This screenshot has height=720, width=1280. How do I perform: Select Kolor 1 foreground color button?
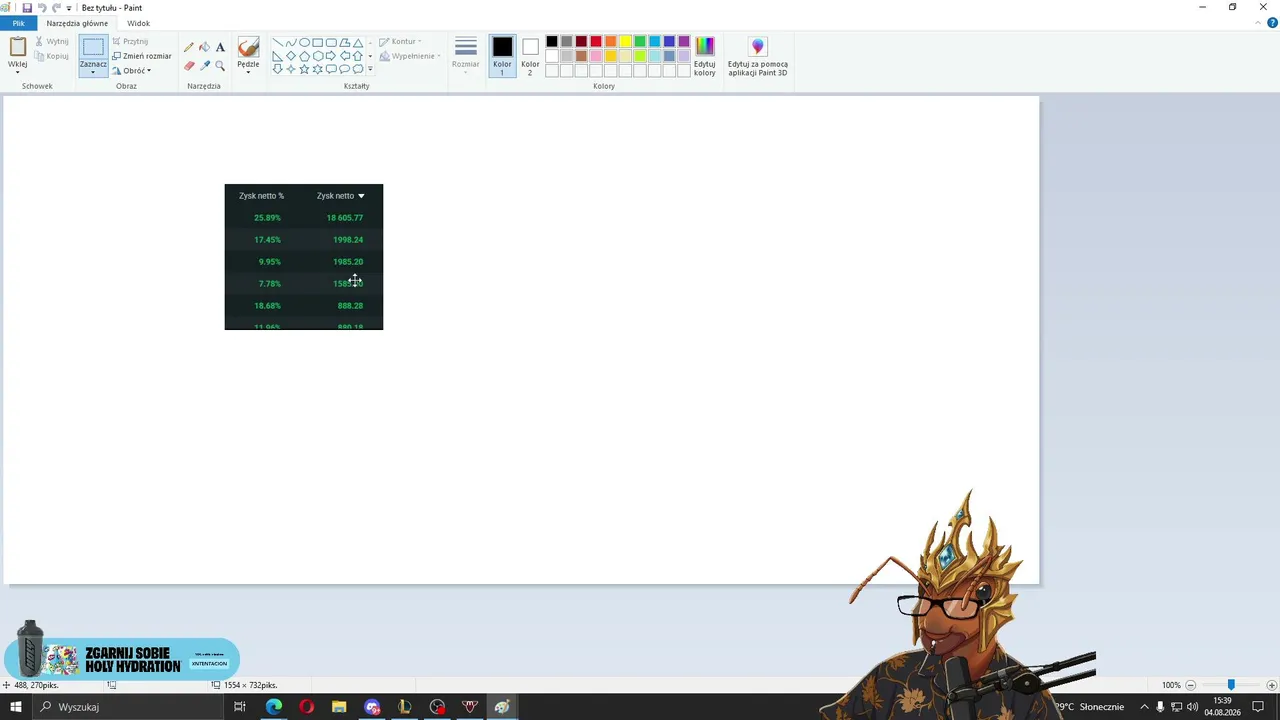coord(502,56)
